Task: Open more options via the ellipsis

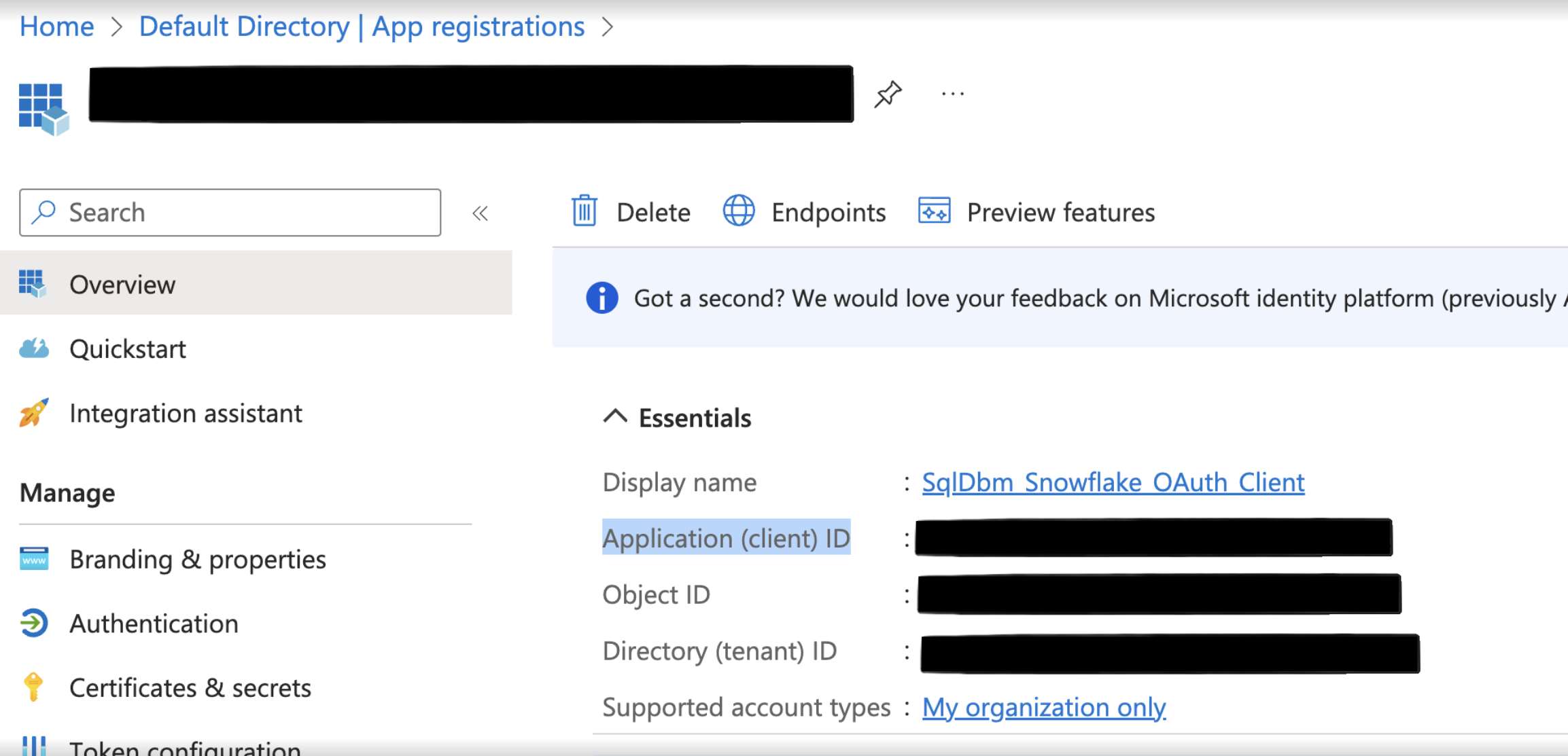Action: coord(952,93)
